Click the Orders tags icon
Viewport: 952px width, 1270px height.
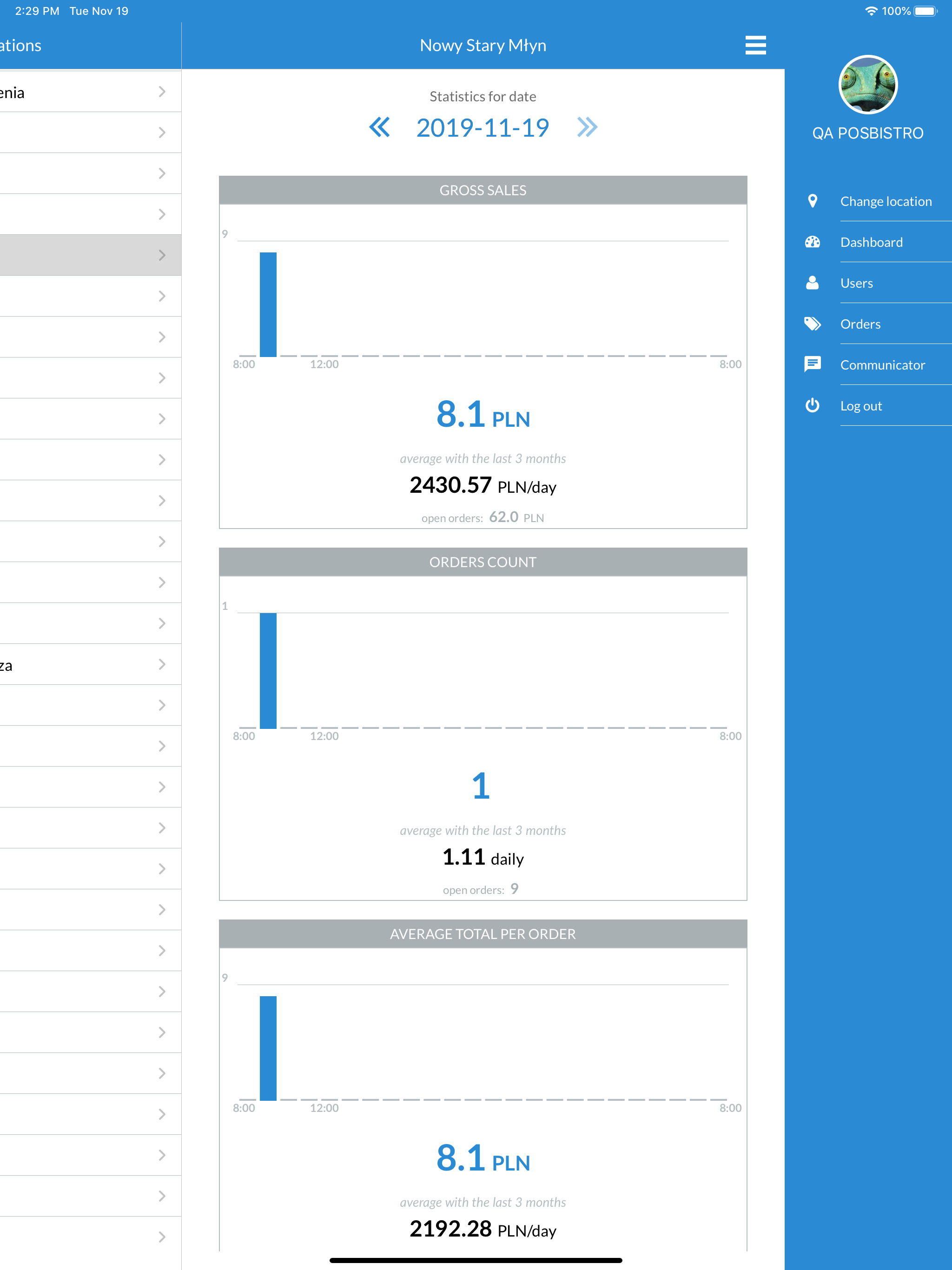[812, 324]
